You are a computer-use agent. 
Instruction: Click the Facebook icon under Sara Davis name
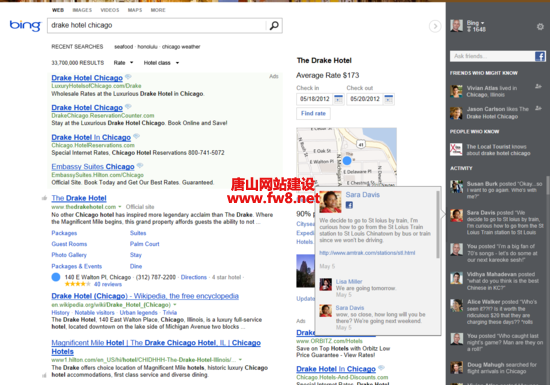coord(349,205)
